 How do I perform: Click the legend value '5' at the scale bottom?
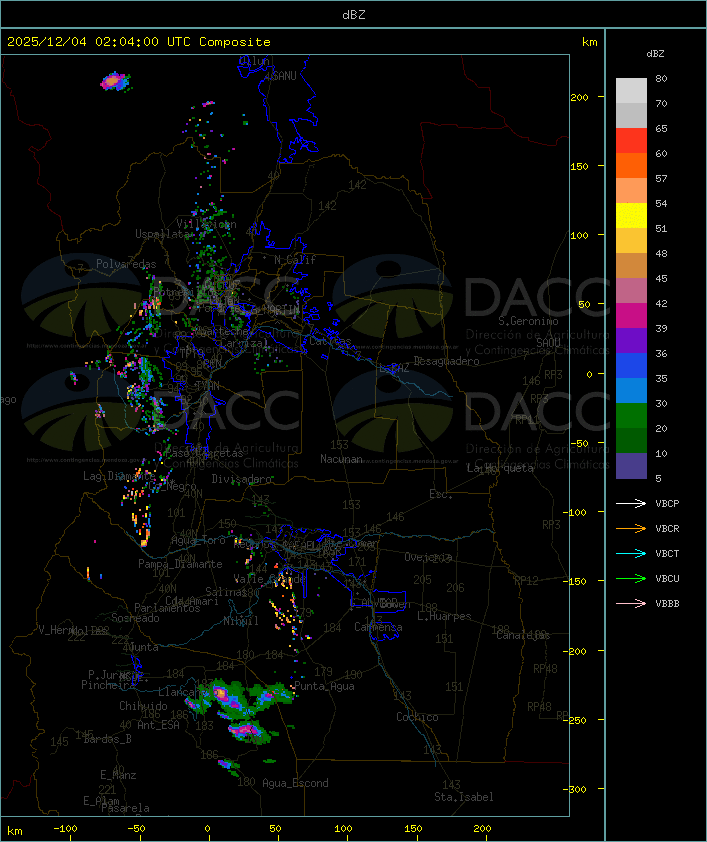point(659,478)
